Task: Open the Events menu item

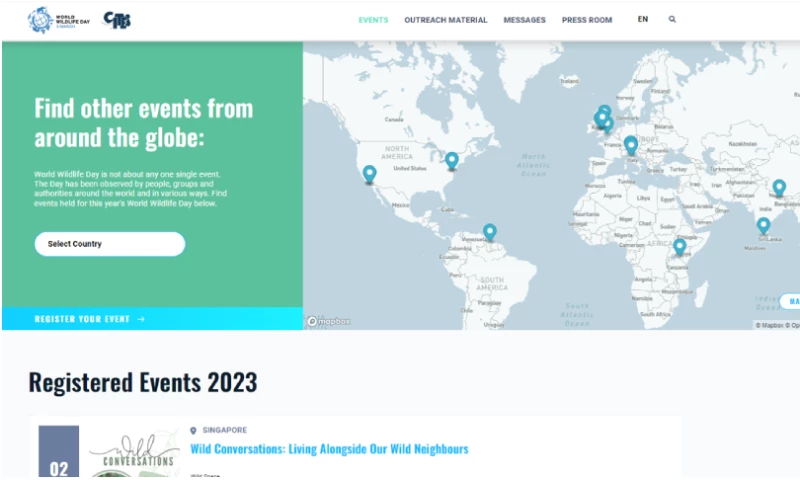Action: (373, 20)
